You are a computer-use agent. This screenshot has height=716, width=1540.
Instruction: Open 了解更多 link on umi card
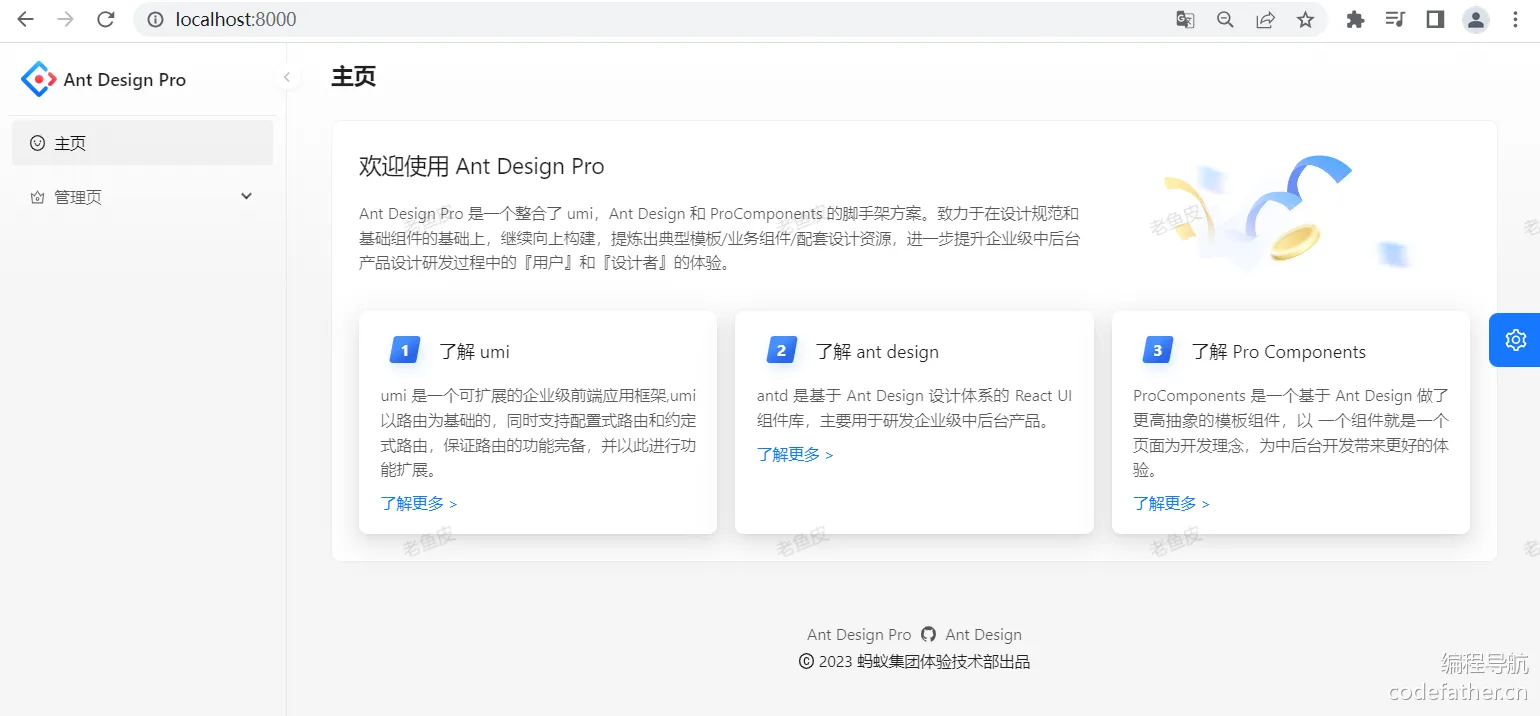pos(419,503)
